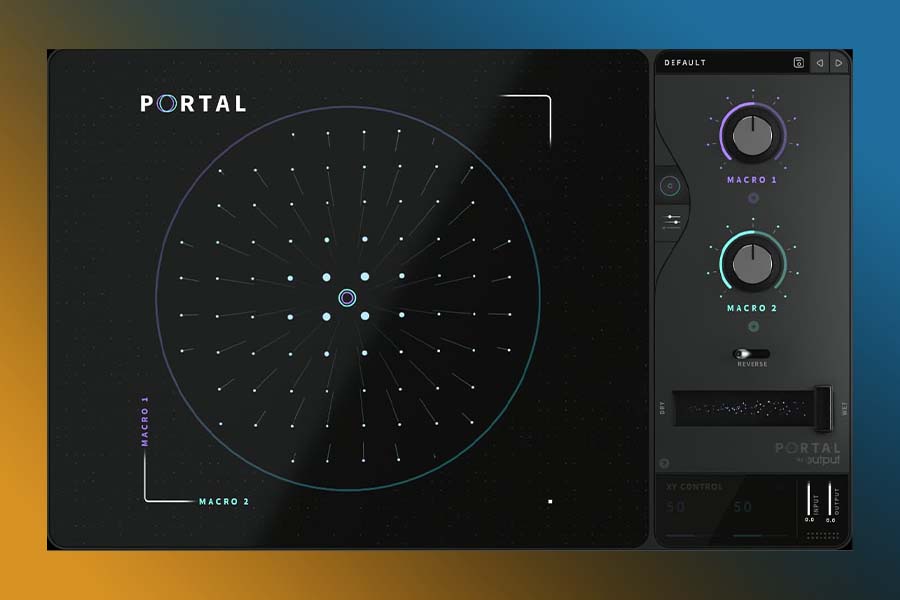
Task: Click the XY CONTROL label
Action: 694,487
